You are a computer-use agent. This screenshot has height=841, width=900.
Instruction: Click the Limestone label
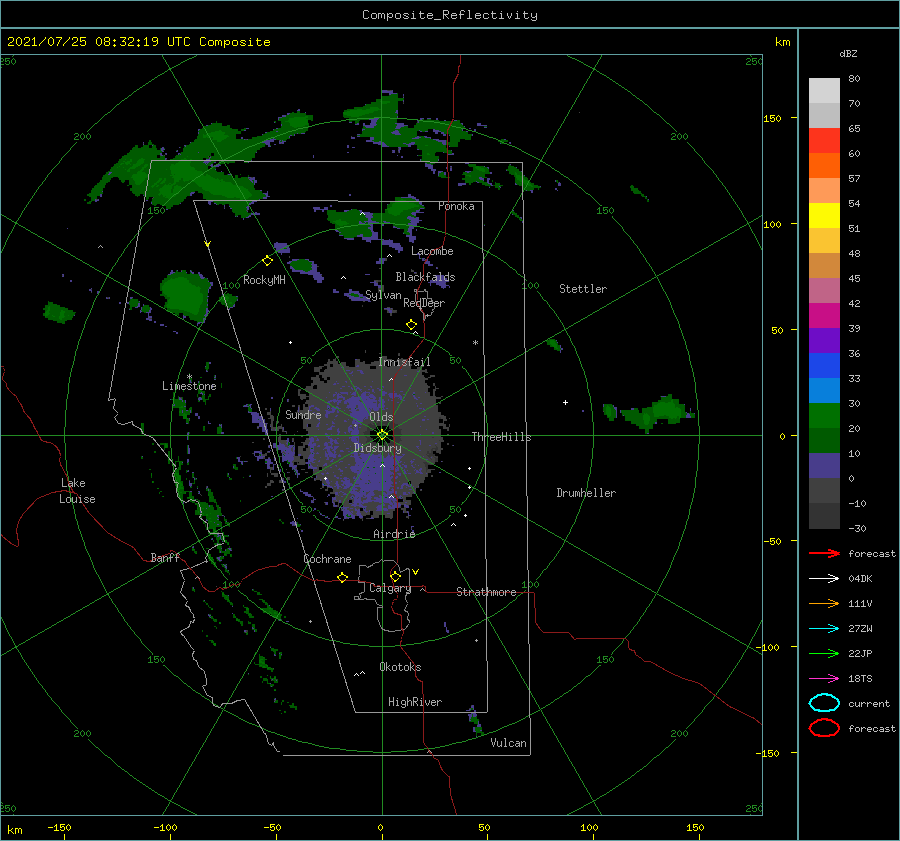pos(189,386)
